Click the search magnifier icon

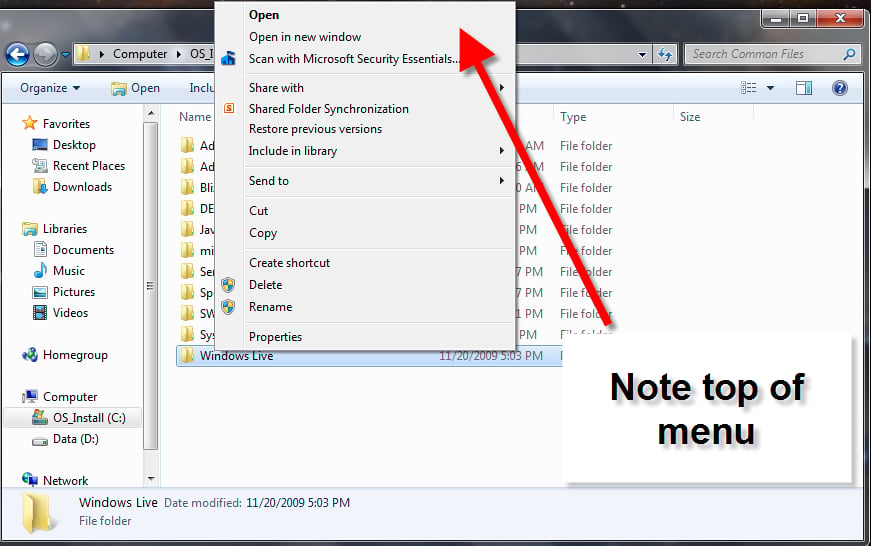pyautogui.click(x=849, y=54)
